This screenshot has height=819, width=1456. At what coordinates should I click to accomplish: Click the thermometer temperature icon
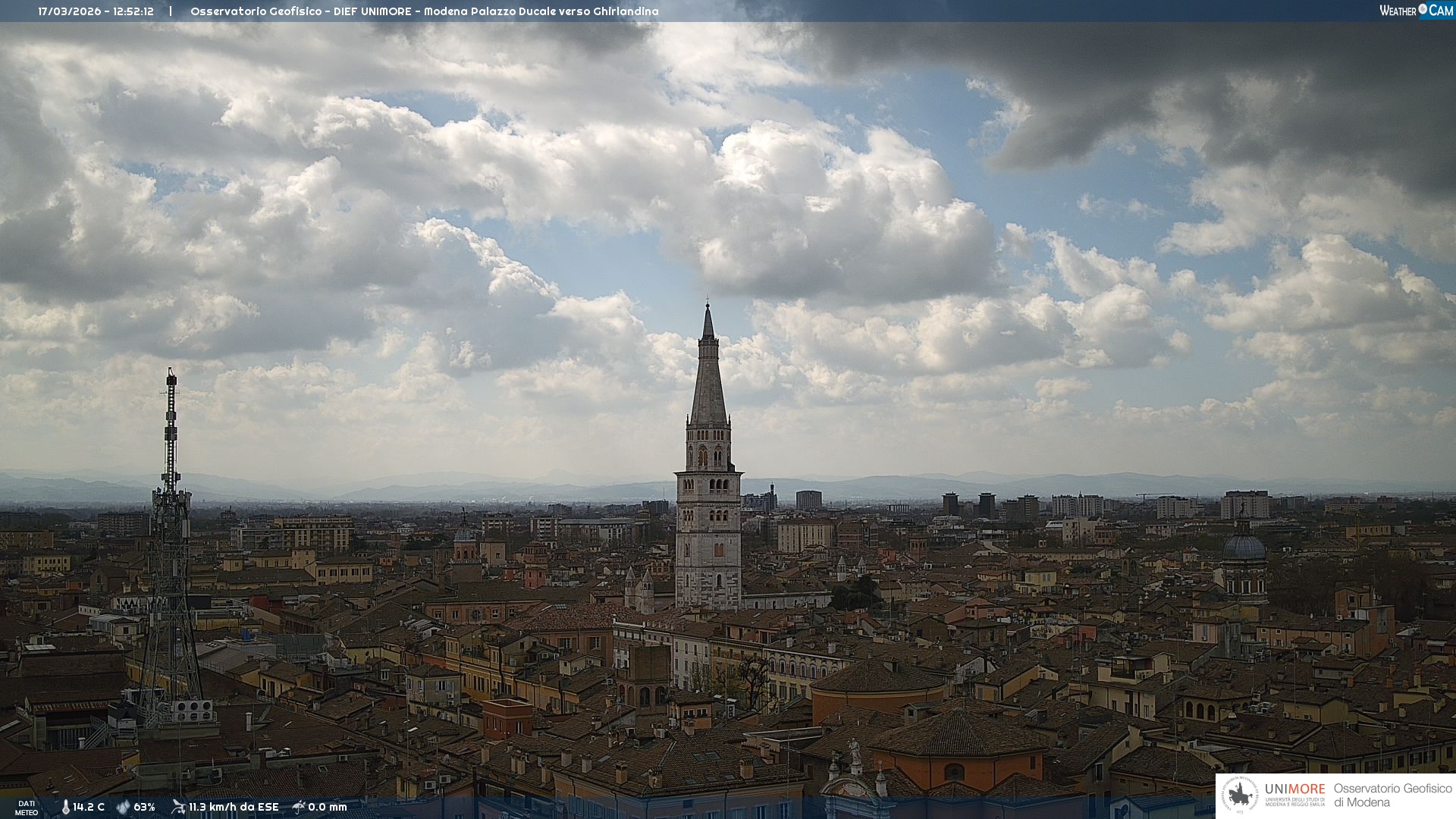click(x=65, y=807)
